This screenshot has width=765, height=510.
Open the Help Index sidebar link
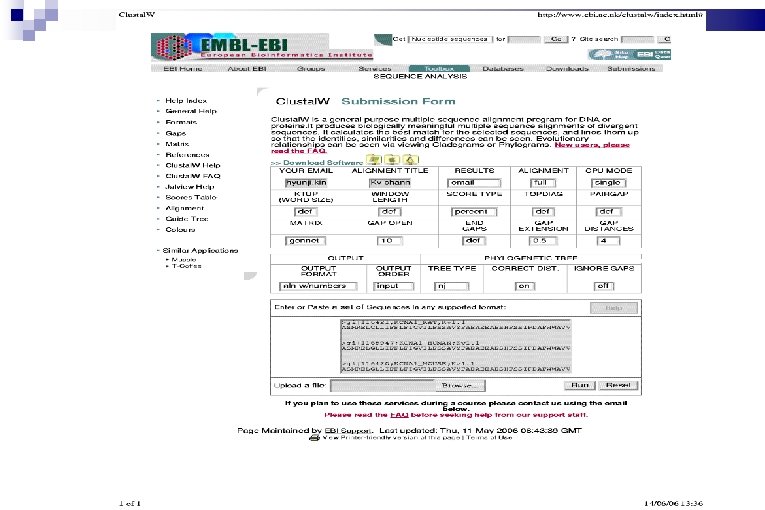[186, 101]
